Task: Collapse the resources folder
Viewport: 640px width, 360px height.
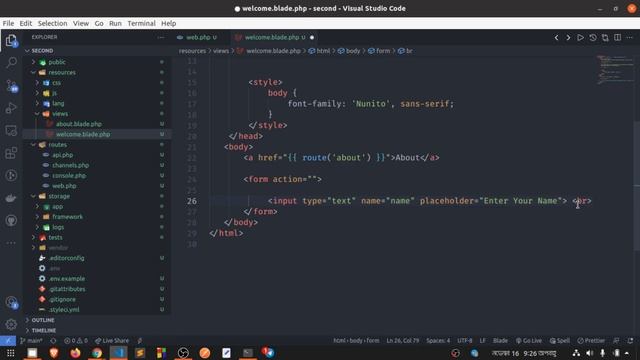Action: pos(62,72)
